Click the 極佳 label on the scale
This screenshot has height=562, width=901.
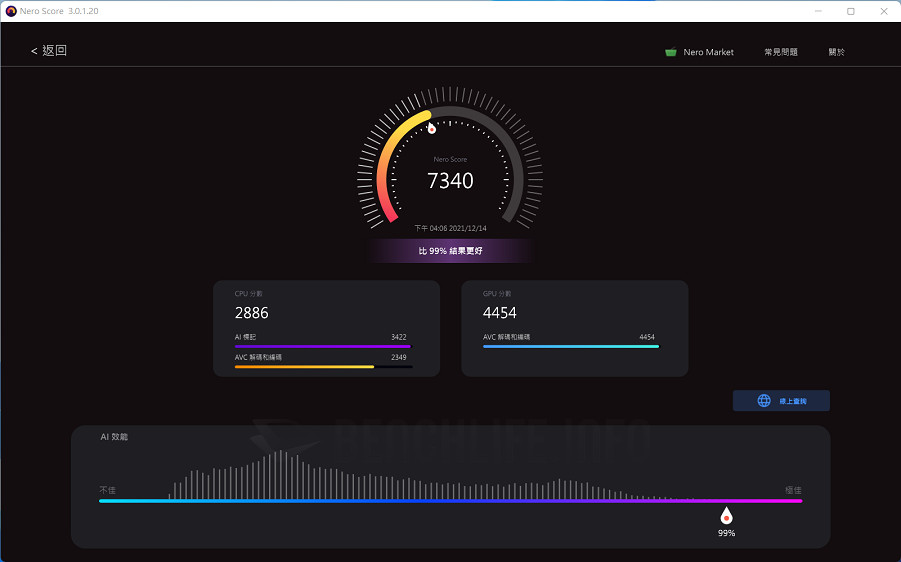click(793, 490)
